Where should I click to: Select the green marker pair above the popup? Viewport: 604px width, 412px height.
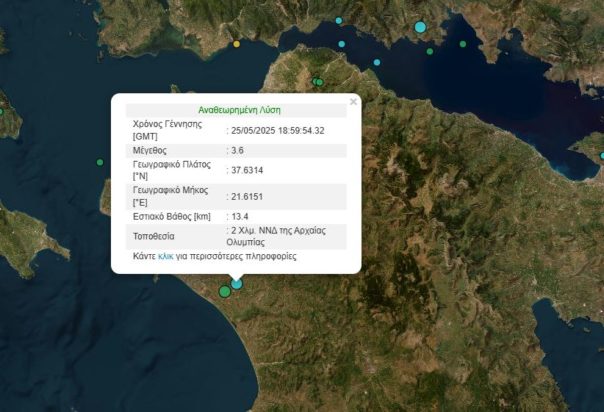[x=317, y=81]
